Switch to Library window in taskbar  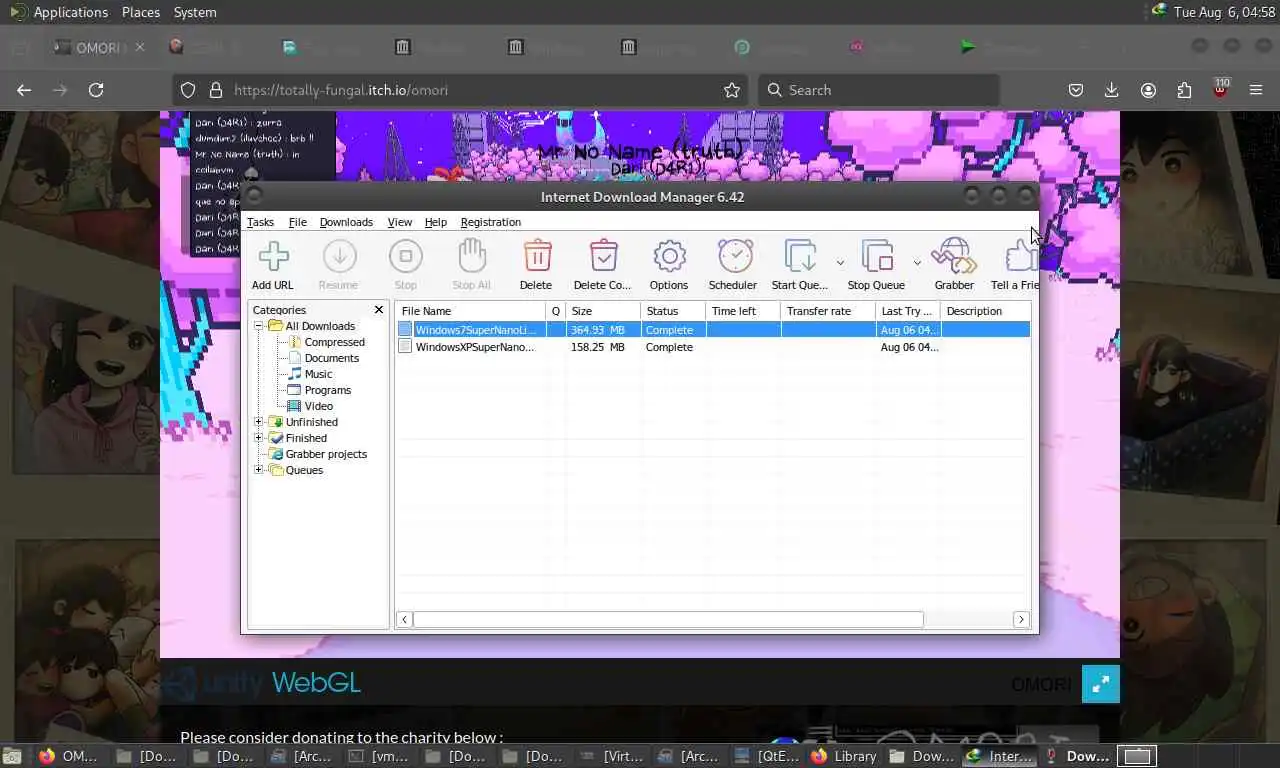pos(846,756)
